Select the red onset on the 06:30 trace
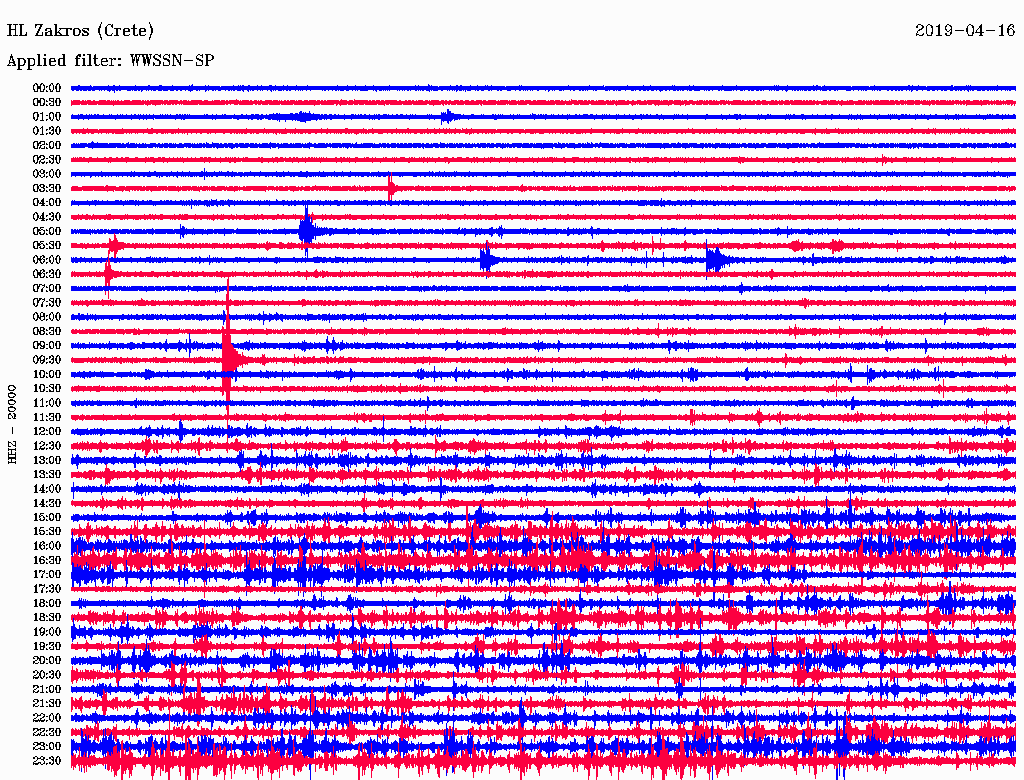The image size is (1024, 780). 109,273
